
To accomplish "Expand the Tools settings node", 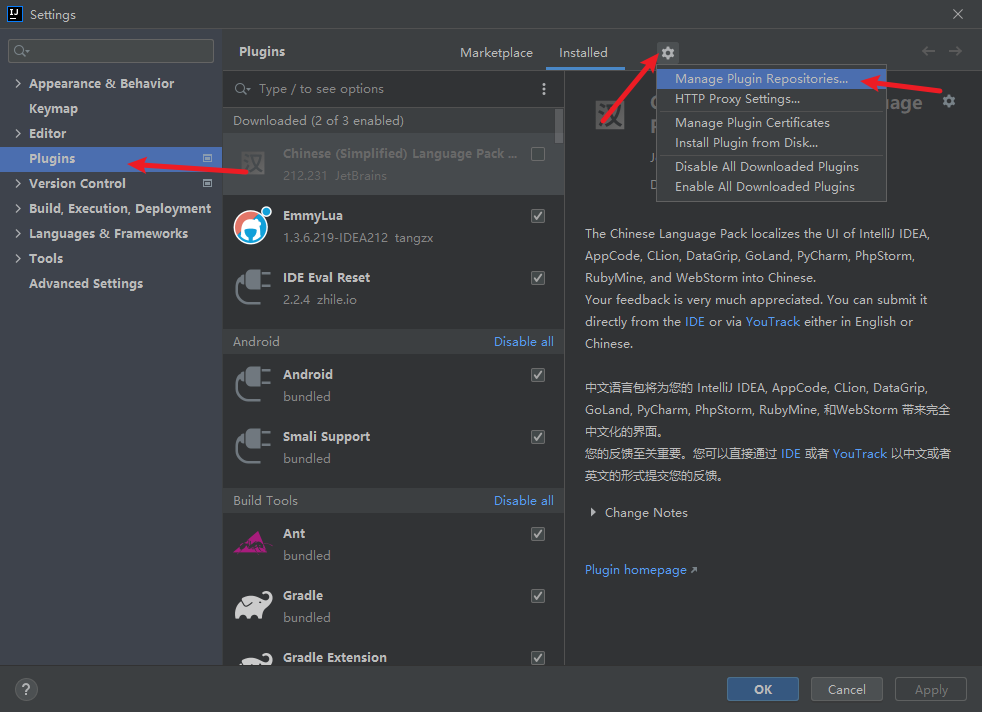I will click(18, 259).
